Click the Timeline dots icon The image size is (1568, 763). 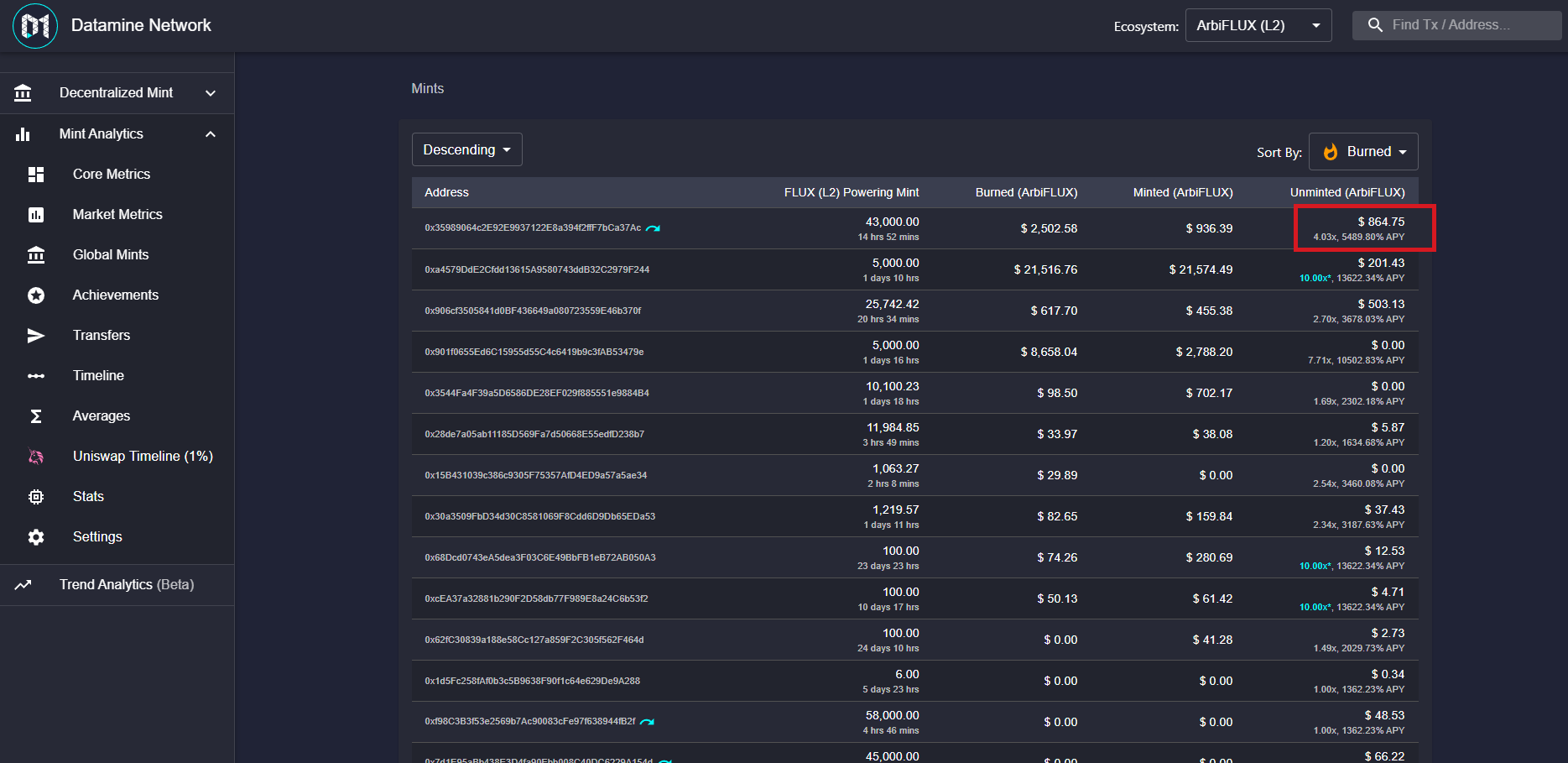pos(36,376)
